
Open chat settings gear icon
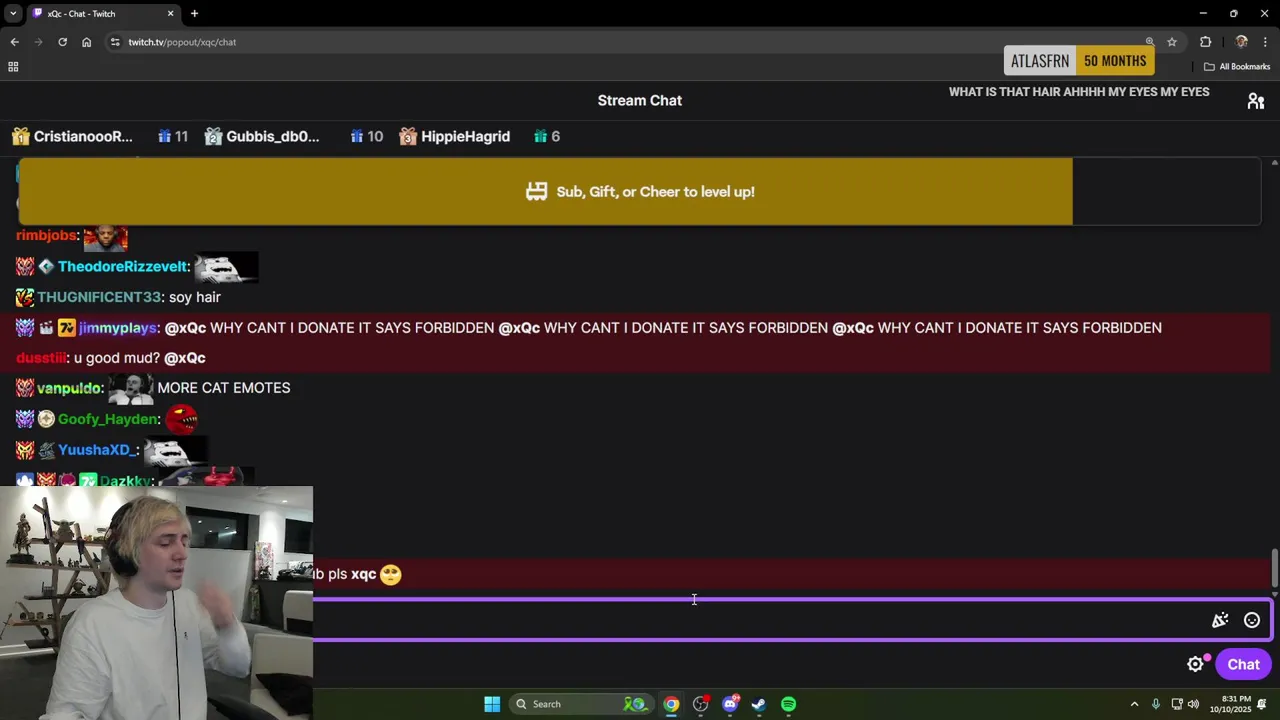[x=1195, y=664]
